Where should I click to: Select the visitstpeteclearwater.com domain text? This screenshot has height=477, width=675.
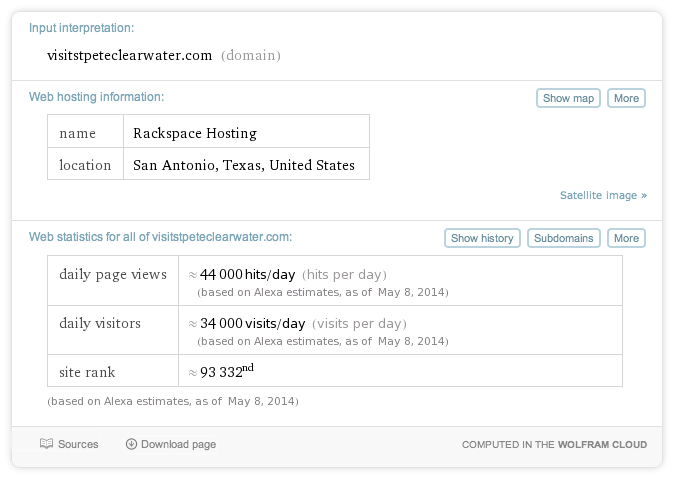tap(130, 55)
